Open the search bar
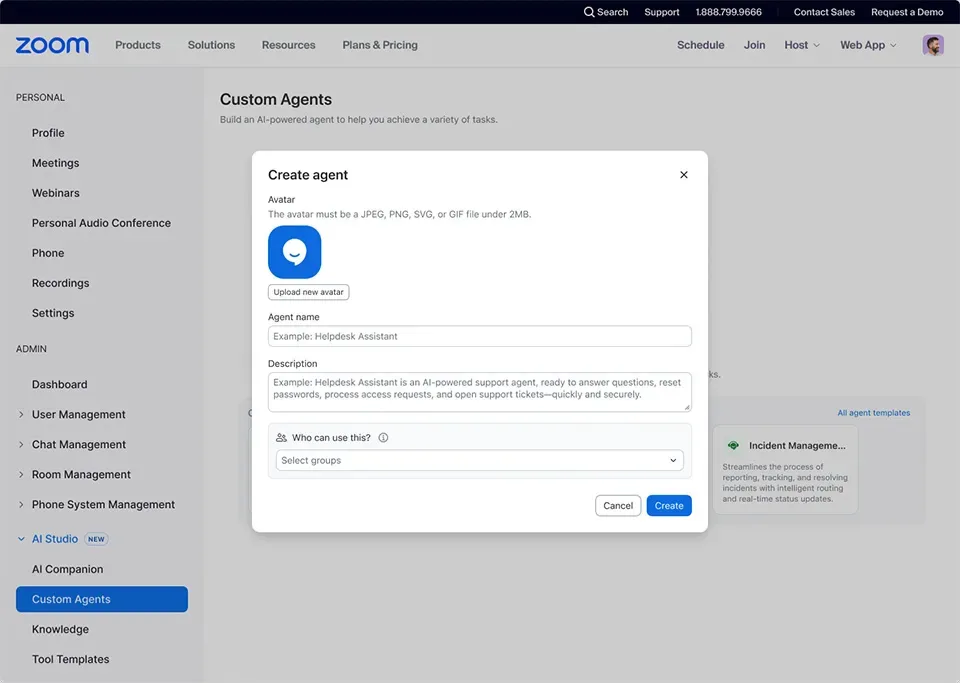The width and height of the screenshot is (960, 683). (607, 12)
